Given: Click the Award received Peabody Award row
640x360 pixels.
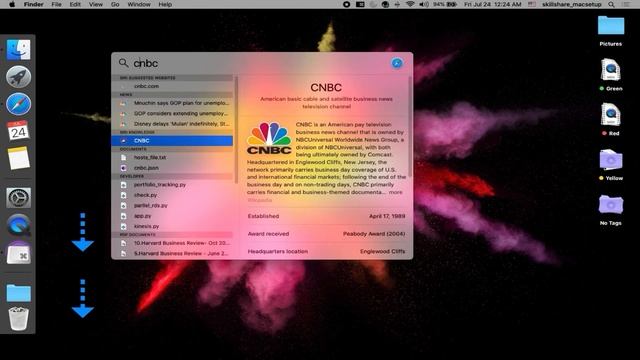Looking at the screenshot, I should click(326, 234).
